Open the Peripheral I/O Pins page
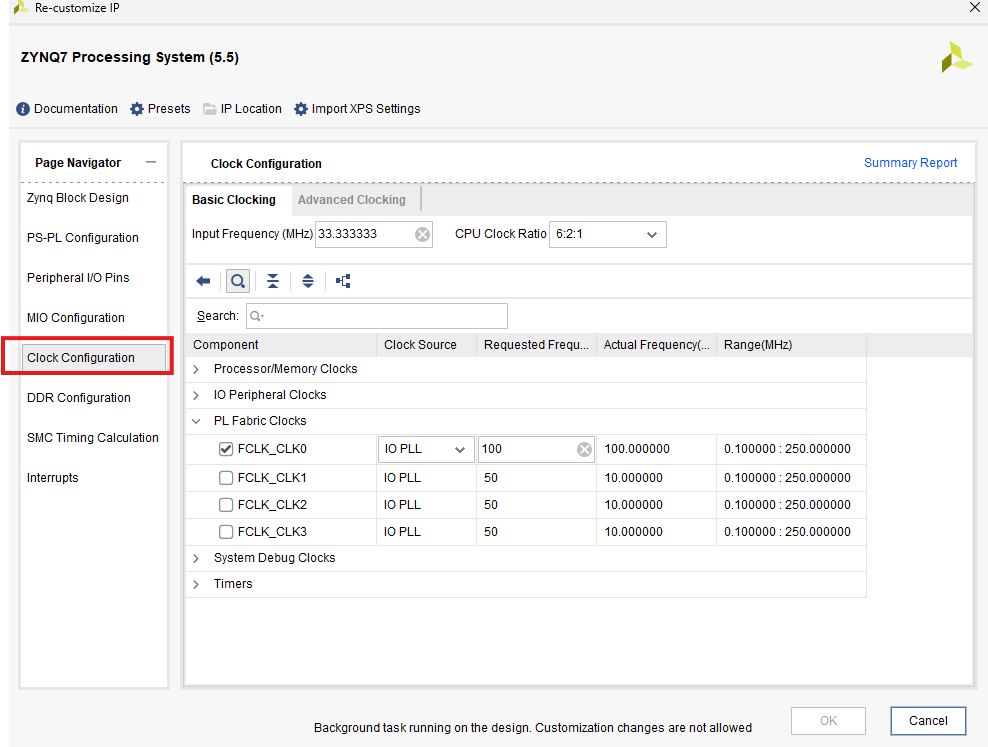This screenshot has width=988, height=747. (78, 278)
